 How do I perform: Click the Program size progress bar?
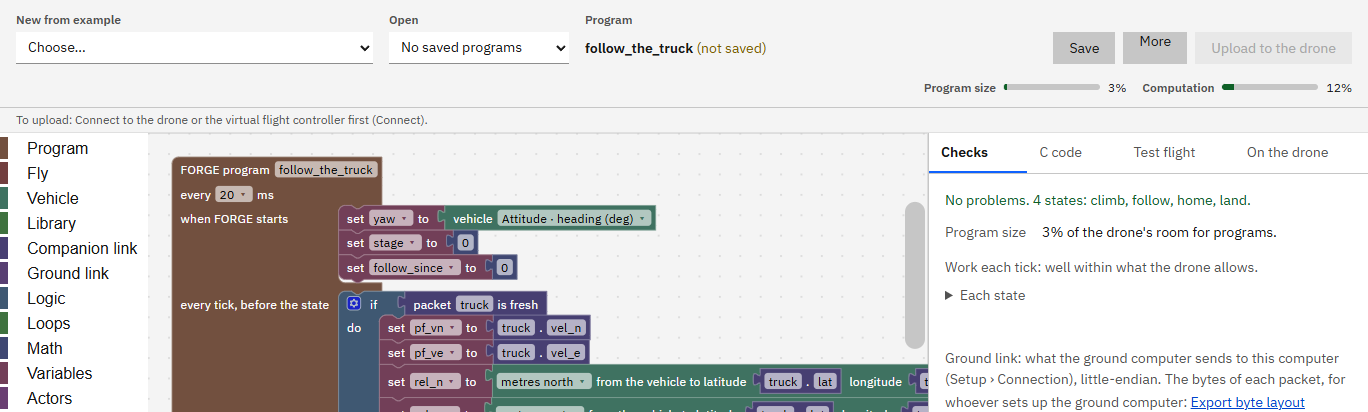1051,87
